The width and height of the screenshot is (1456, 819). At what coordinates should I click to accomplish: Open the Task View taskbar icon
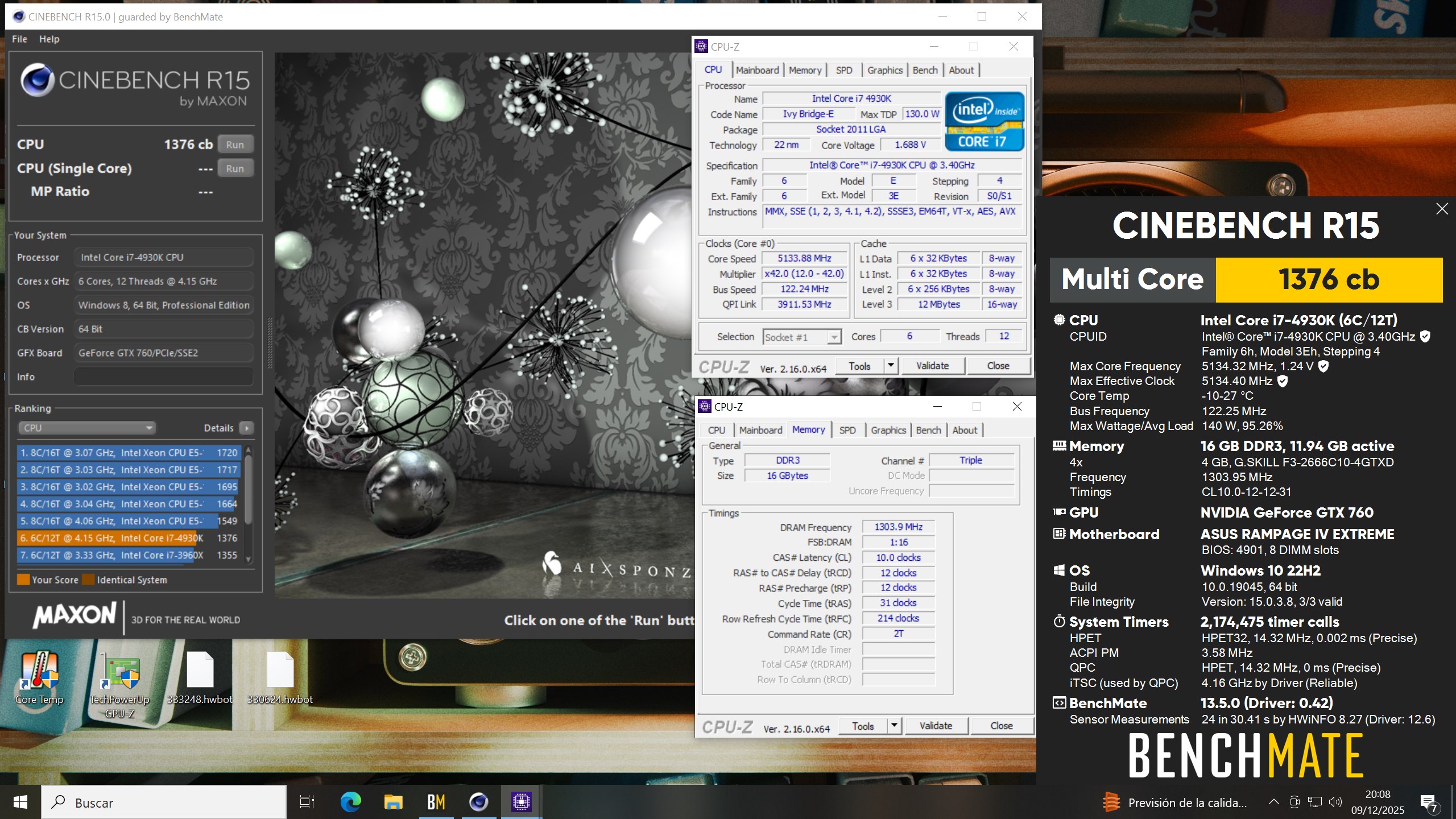[x=307, y=802]
